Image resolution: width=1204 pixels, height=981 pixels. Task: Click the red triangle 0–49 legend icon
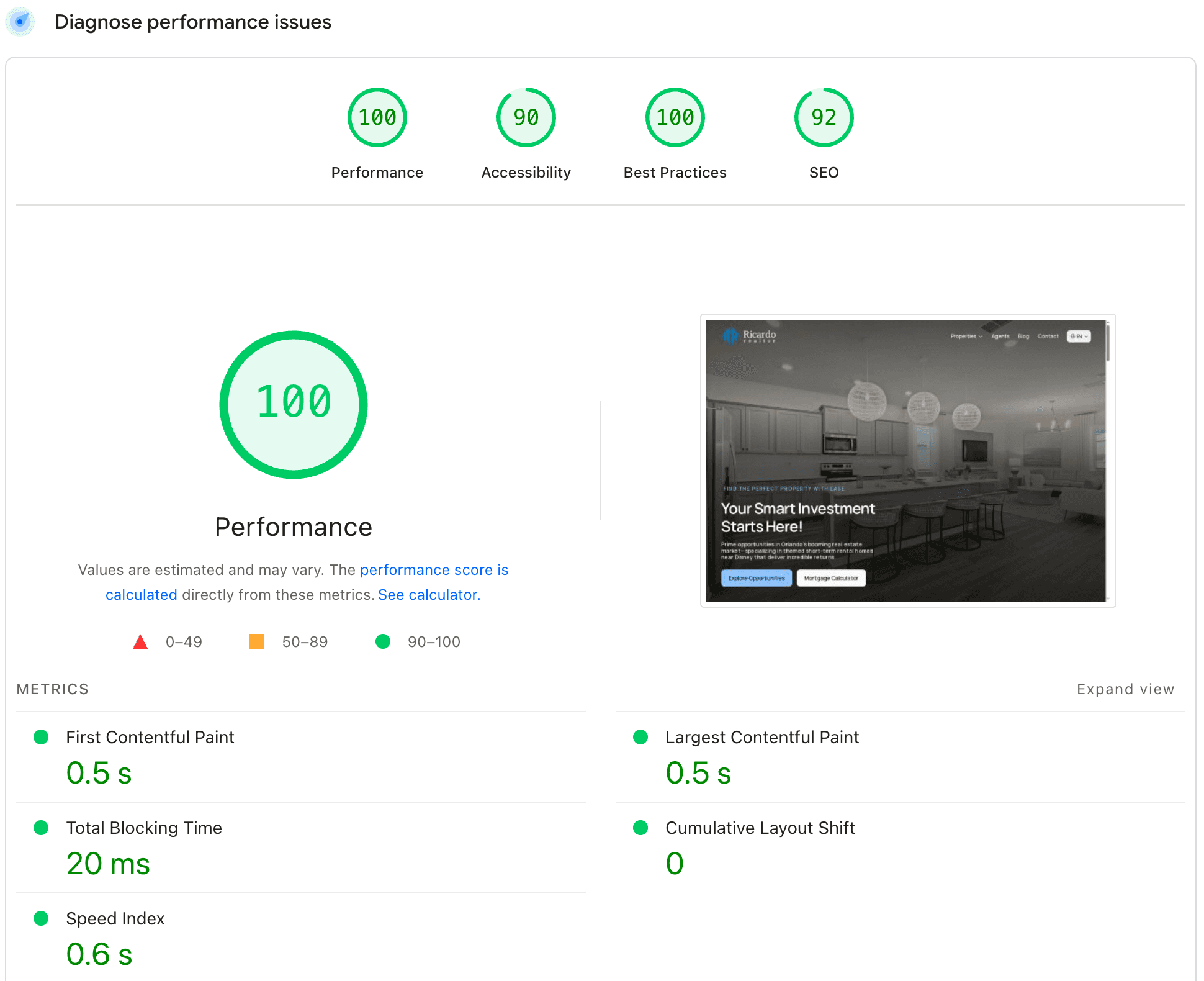140,641
